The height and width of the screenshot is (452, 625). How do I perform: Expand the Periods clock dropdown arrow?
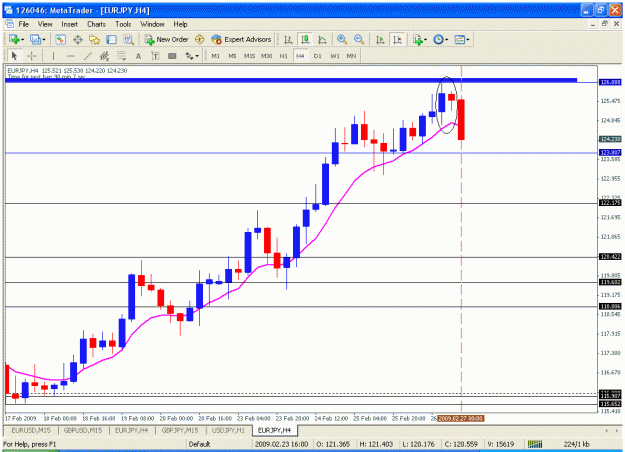[x=447, y=39]
